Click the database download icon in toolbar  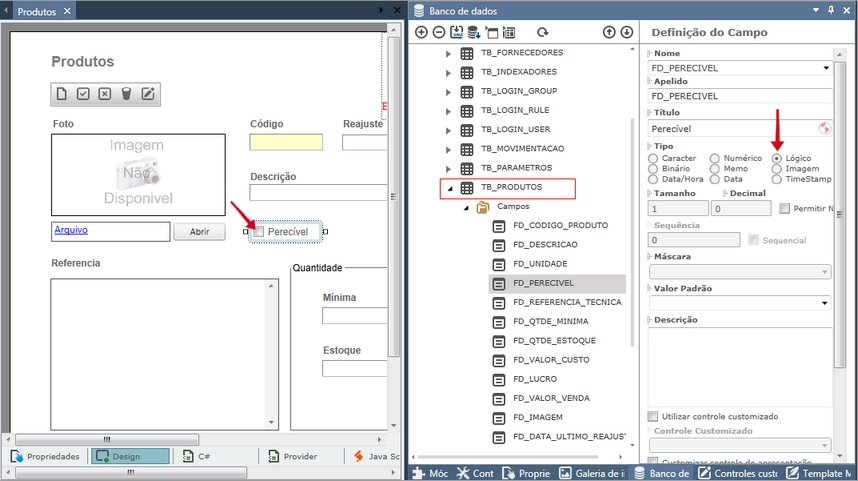pyautogui.click(x=474, y=32)
